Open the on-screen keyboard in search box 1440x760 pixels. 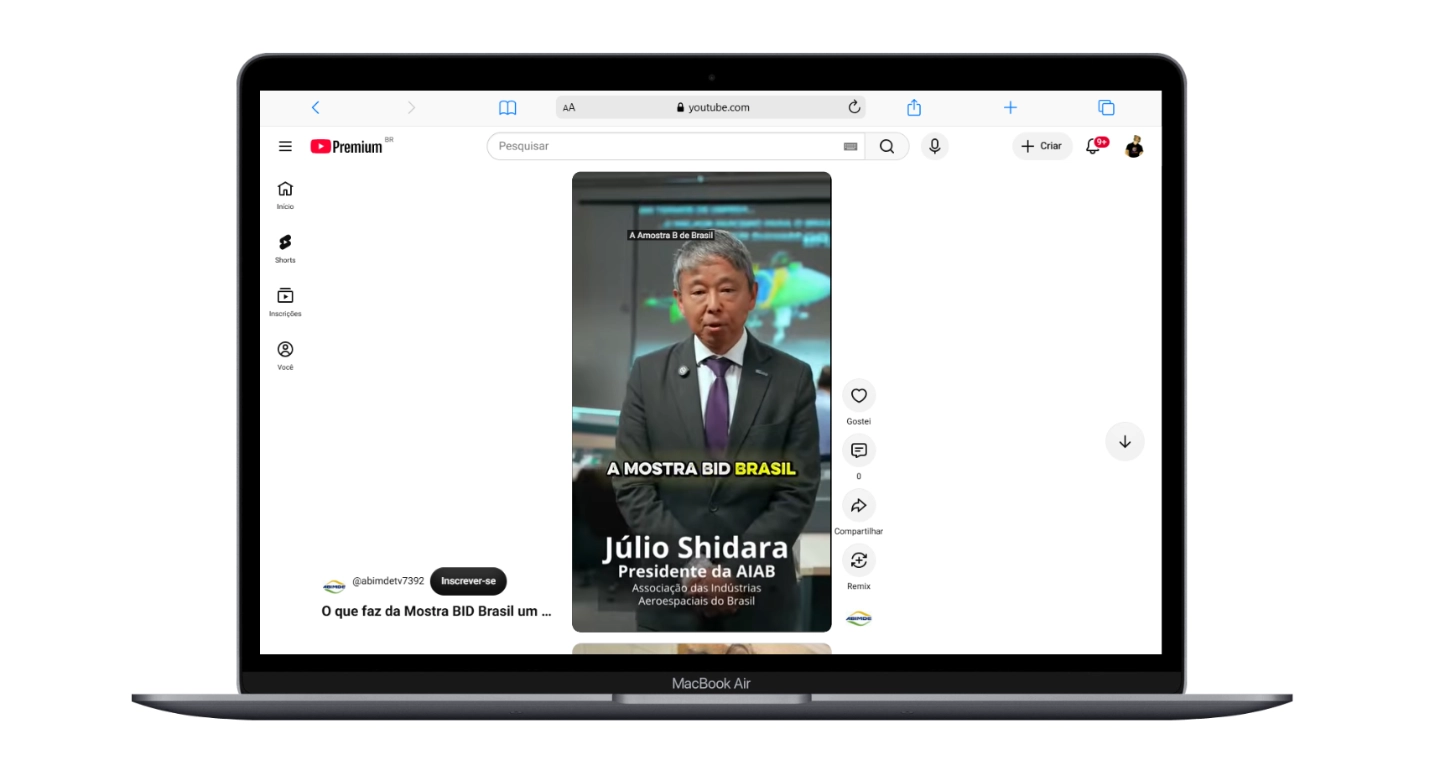[851, 147]
